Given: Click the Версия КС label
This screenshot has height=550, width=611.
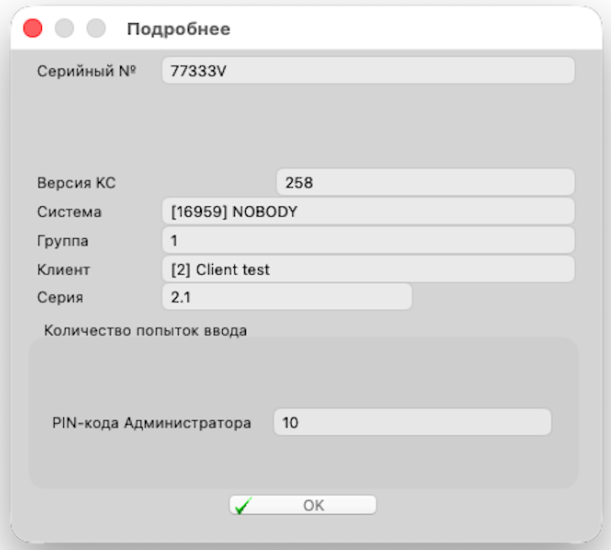Looking at the screenshot, I should click(76, 182).
